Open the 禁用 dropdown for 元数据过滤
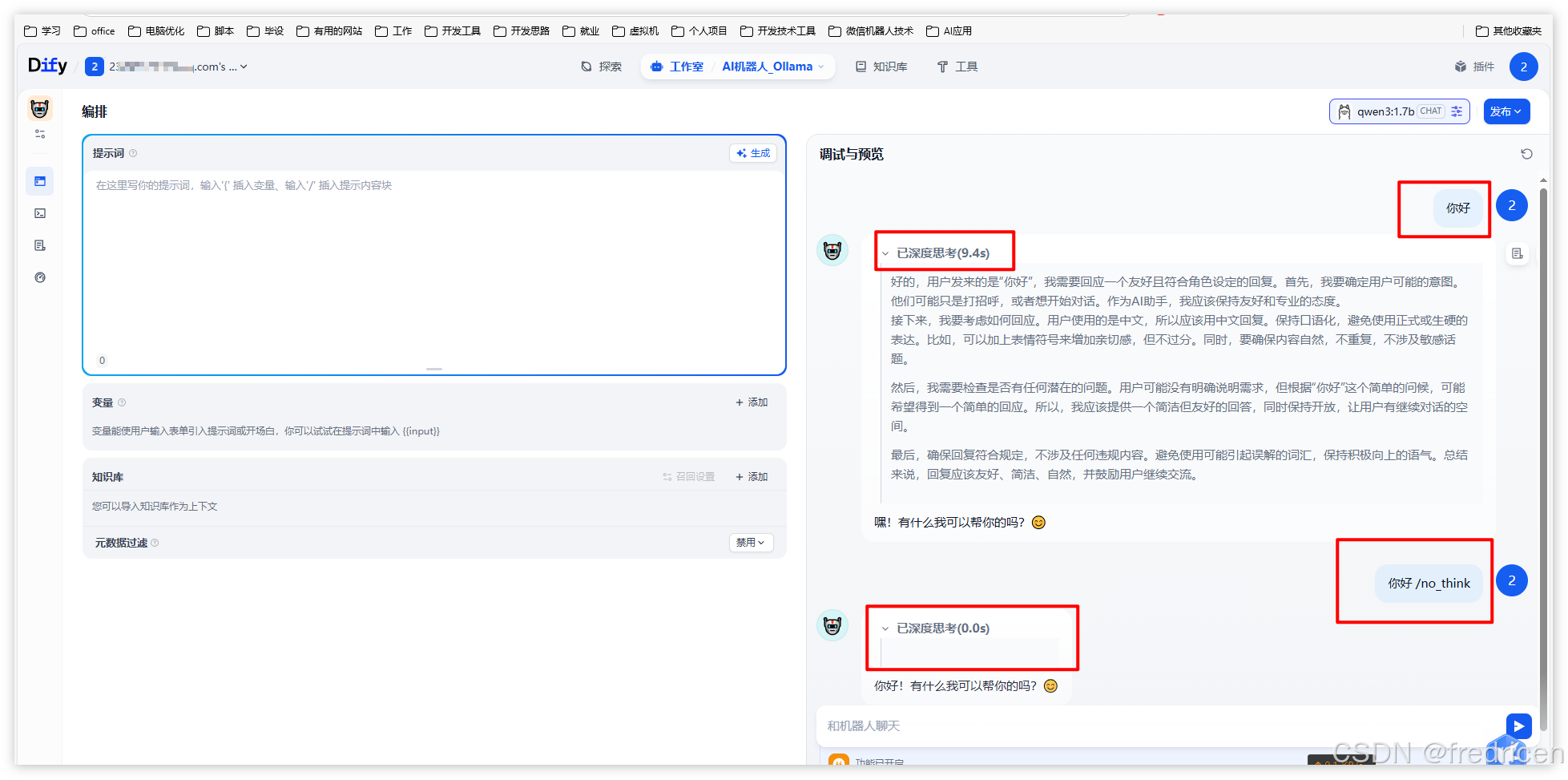 (750, 543)
